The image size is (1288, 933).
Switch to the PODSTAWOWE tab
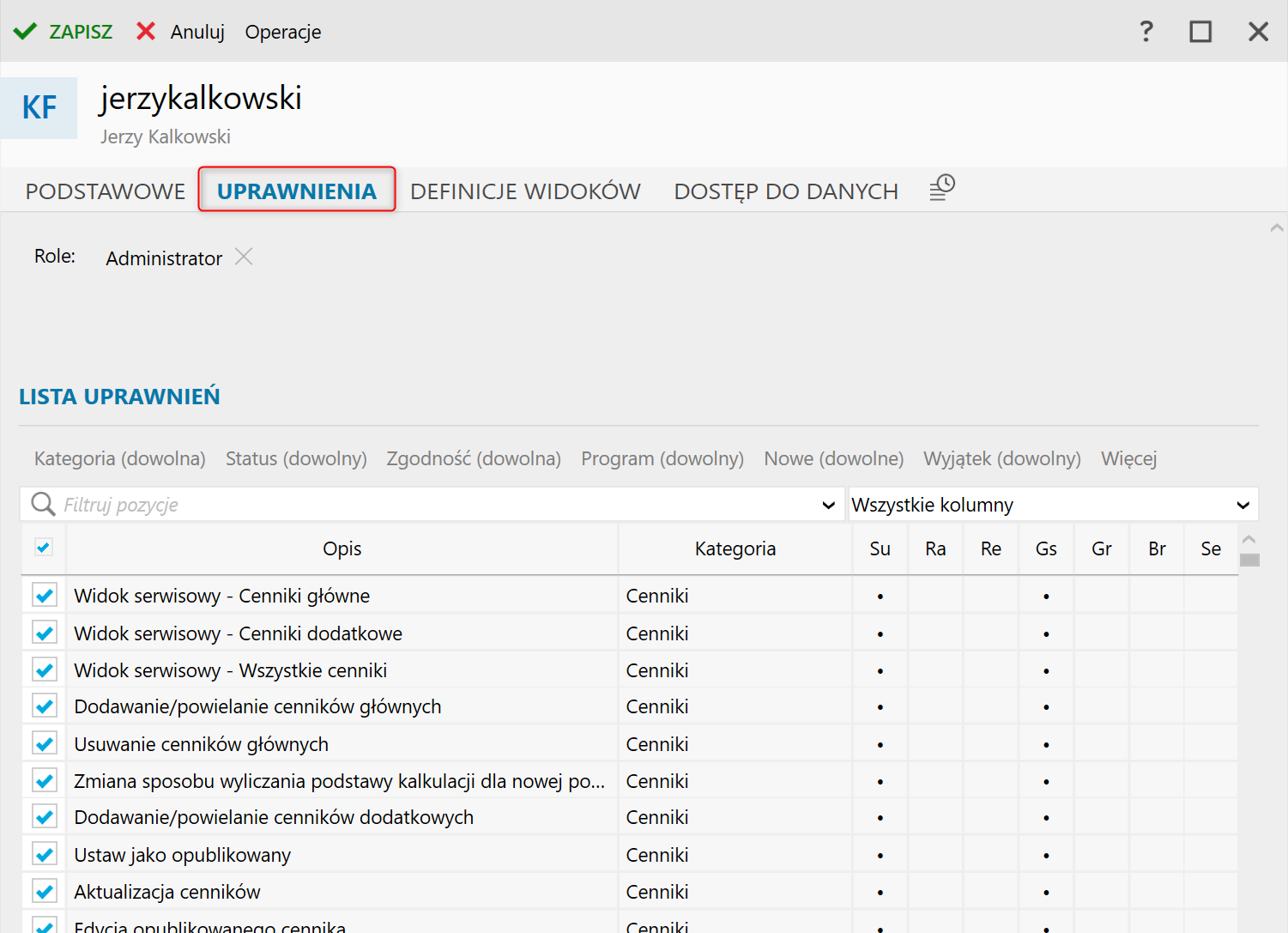(106, 191)
